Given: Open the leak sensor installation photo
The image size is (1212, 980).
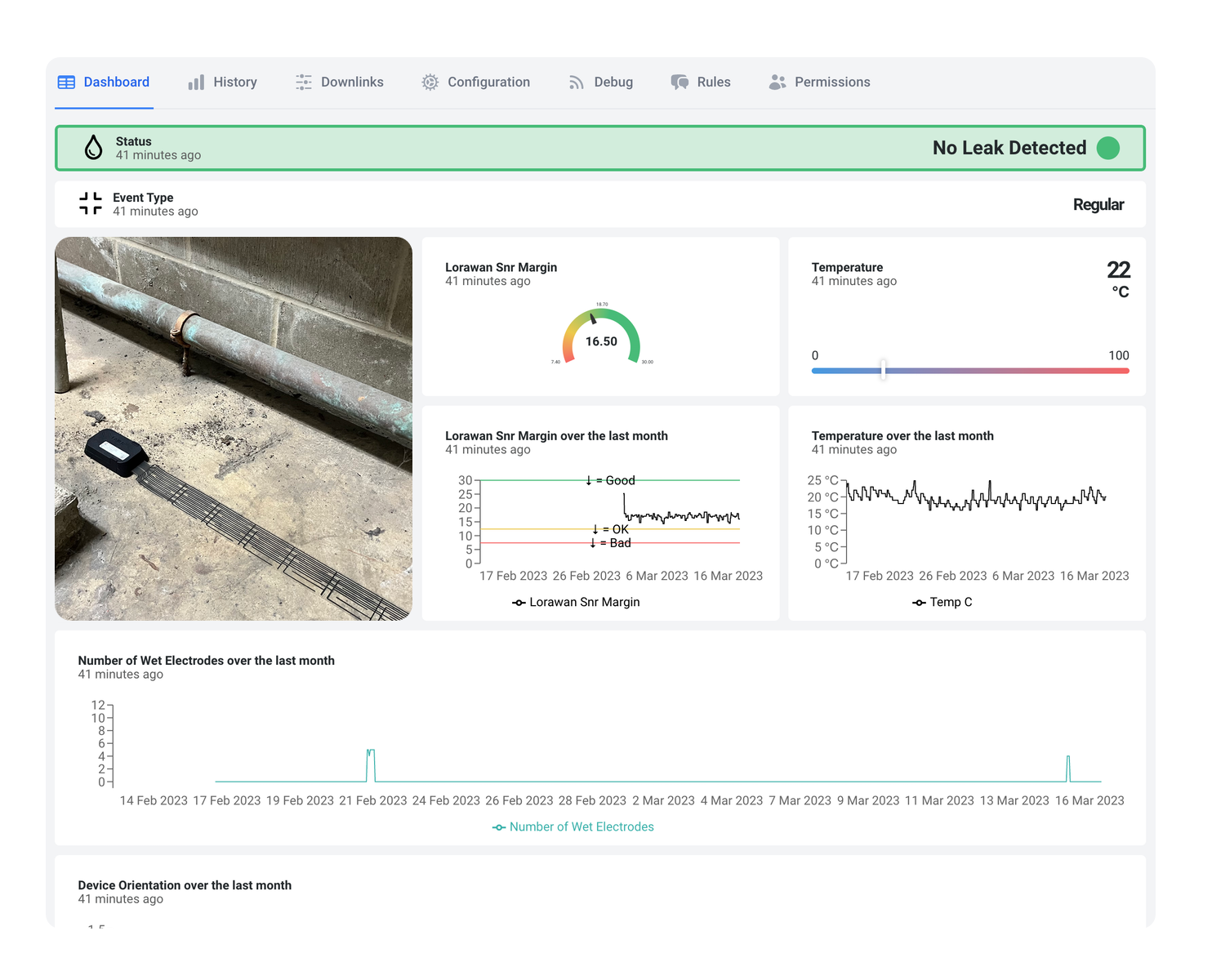Looking at the screenshot, I should [x=234, y=429].
